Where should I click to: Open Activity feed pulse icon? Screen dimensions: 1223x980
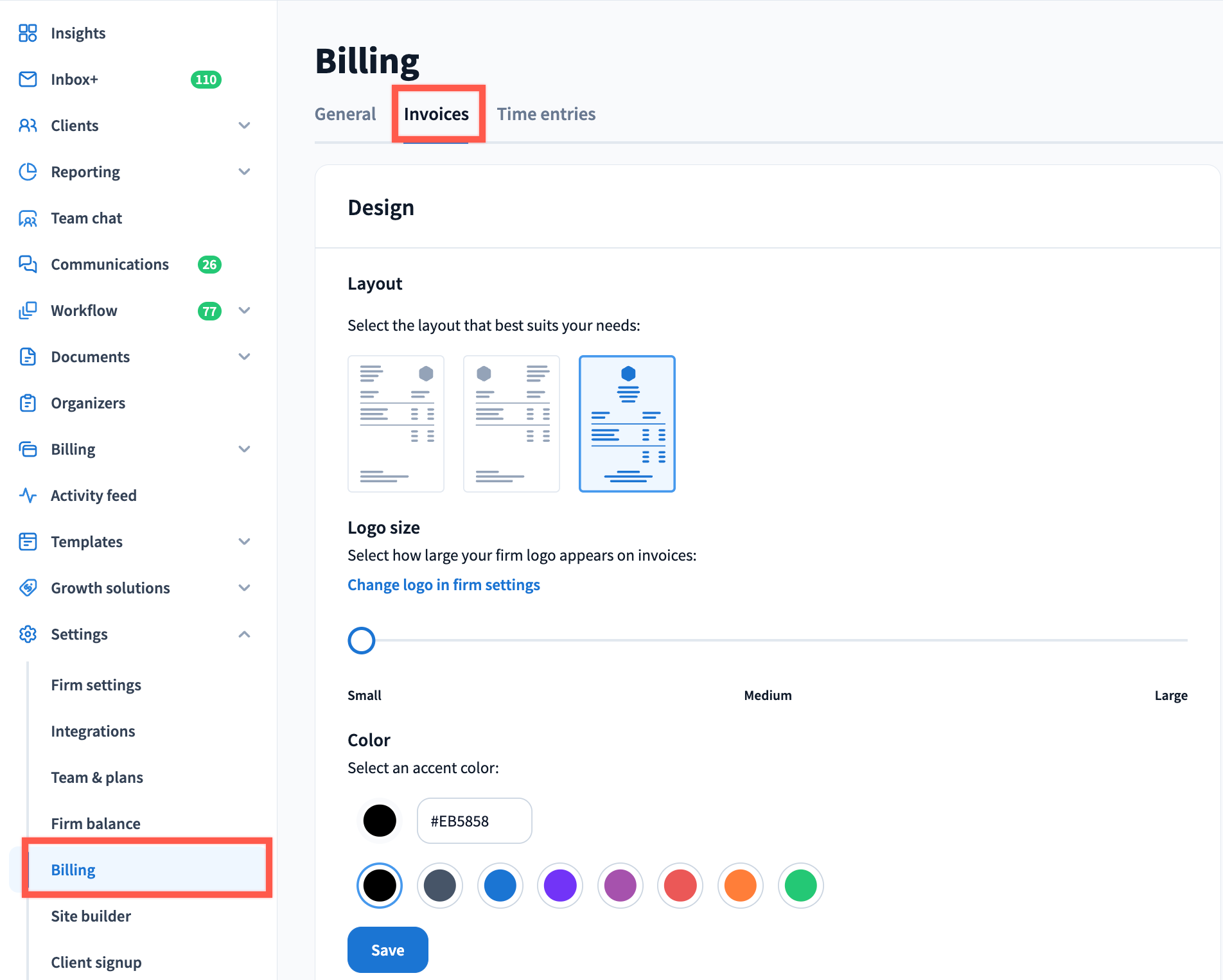pos(28,495)
